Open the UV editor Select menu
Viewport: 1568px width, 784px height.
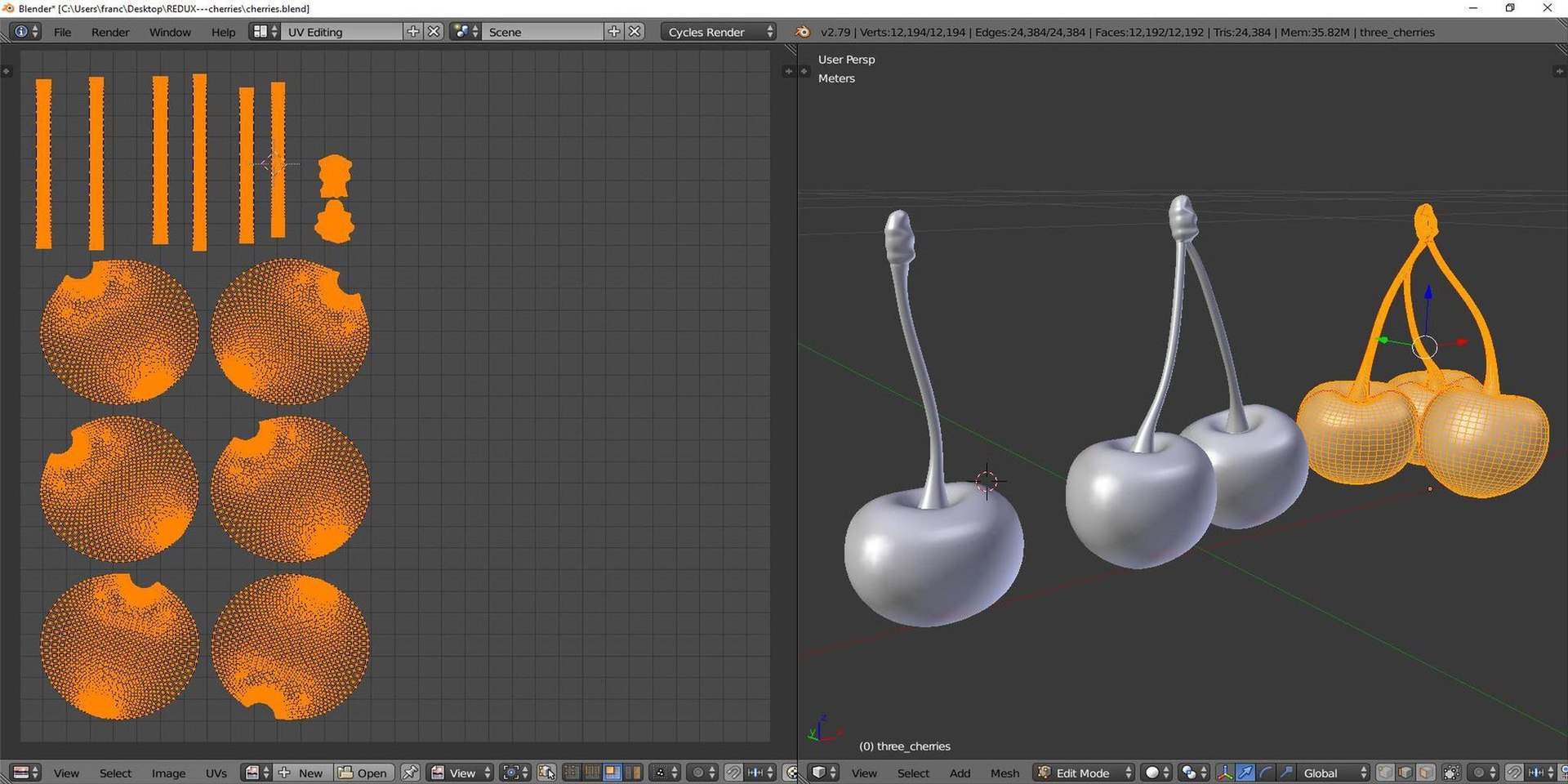[115, 773]
